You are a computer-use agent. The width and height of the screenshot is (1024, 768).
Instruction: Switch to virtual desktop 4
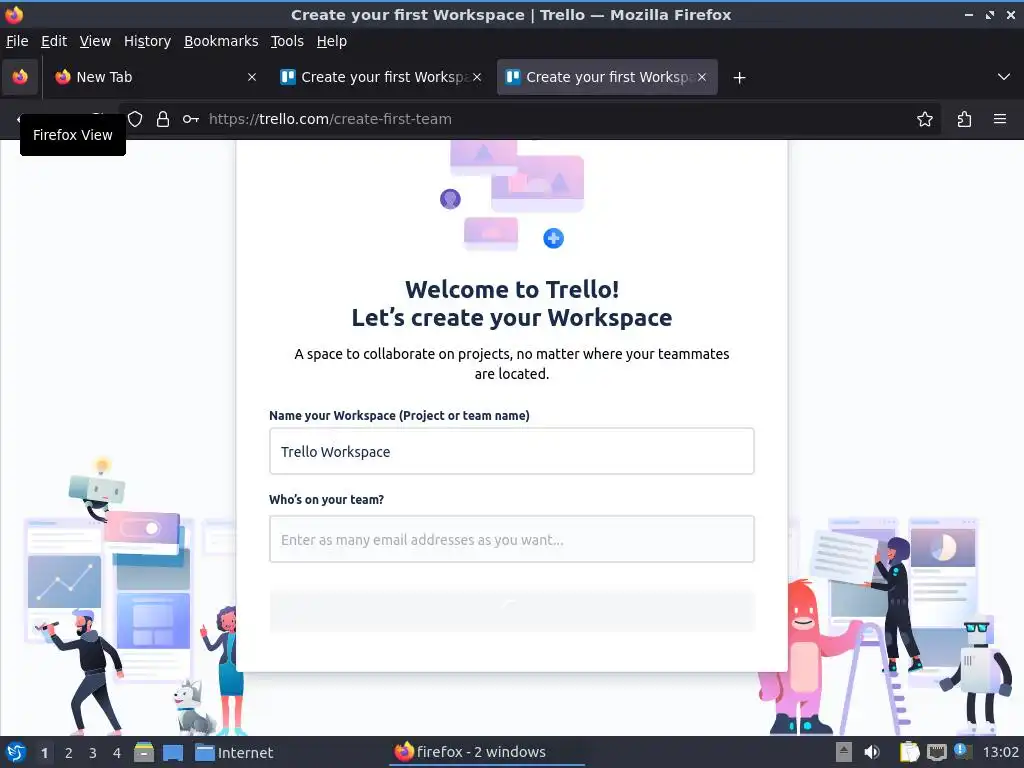pos(117,753)
